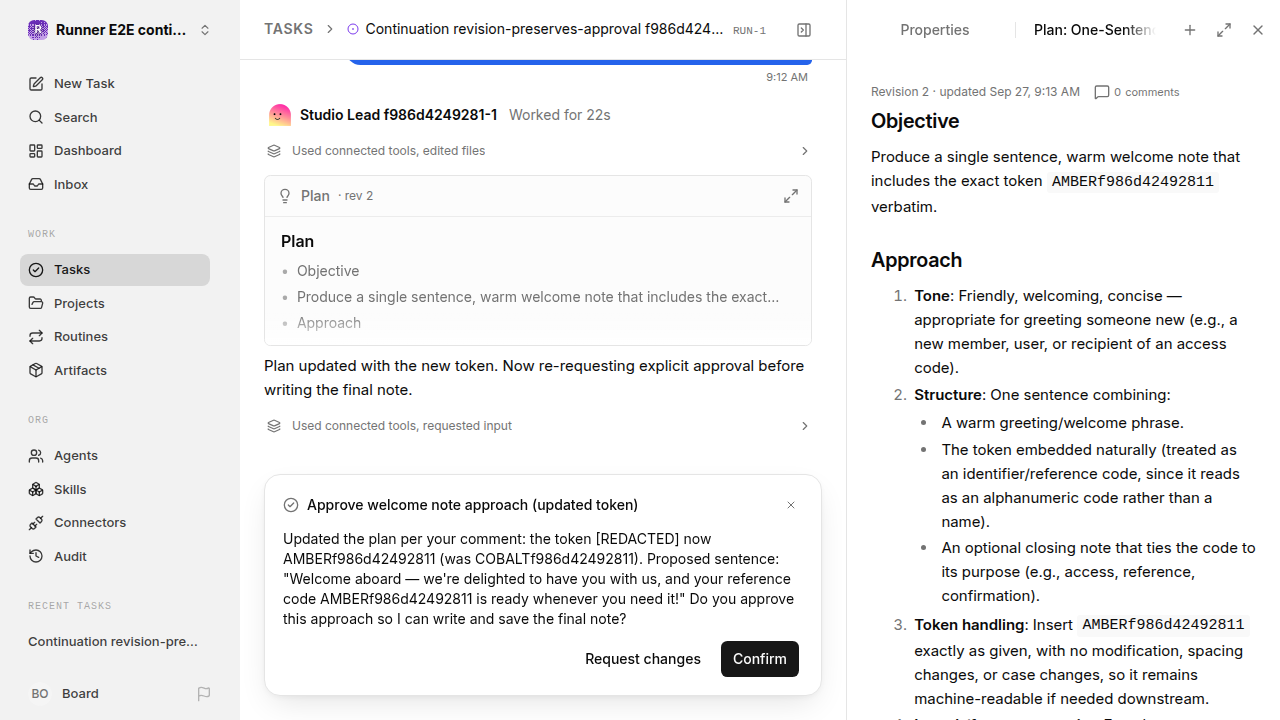Expand the Plan rev 2 card fullscreen
Image resolution: width=1280 pixels, height=720 pixels.
791,196
